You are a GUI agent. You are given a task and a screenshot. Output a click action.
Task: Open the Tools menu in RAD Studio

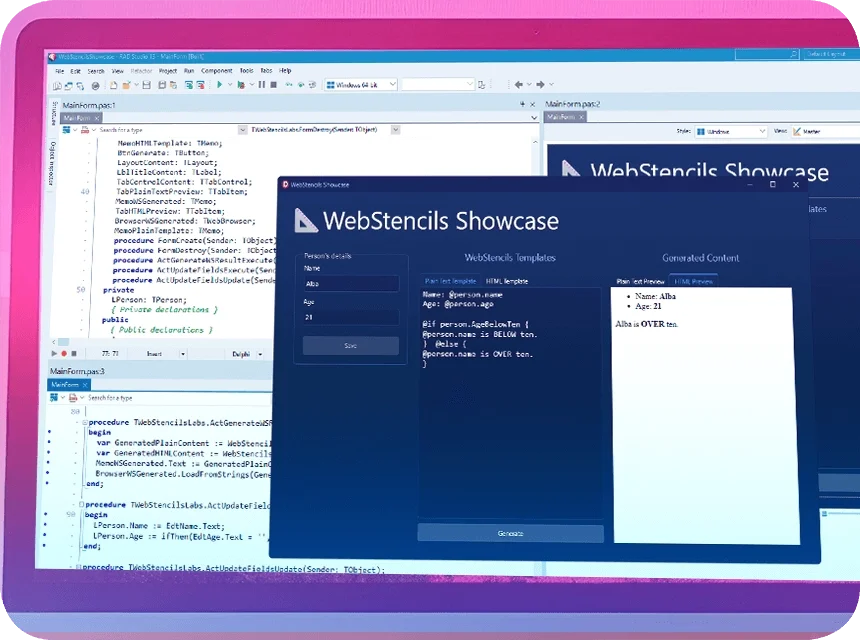247,71
